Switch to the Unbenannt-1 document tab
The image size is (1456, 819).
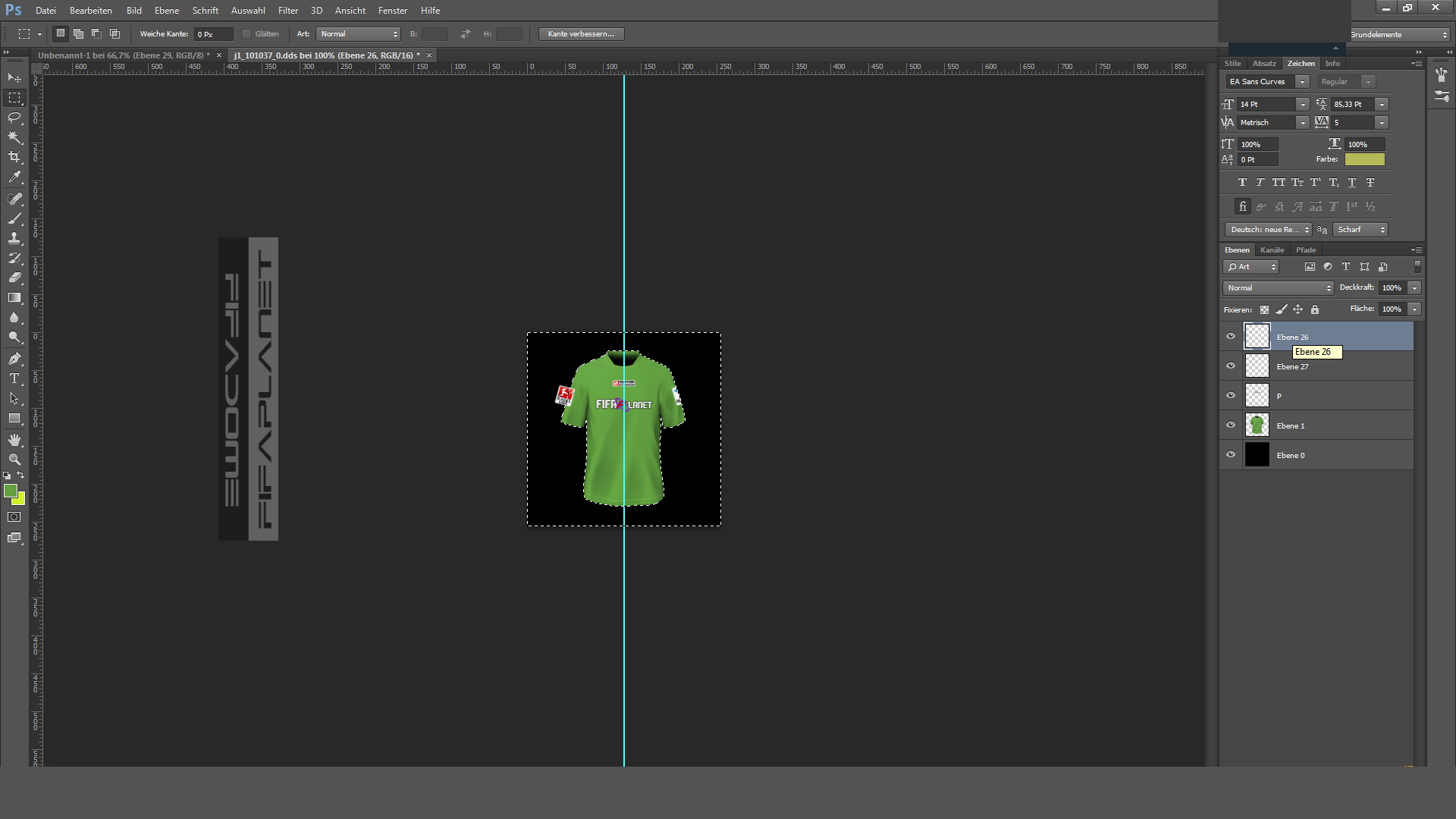124,55
